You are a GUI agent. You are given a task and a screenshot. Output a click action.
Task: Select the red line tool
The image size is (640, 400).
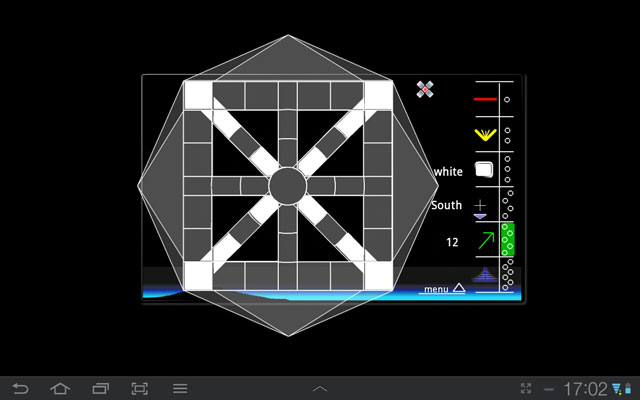tap(485, 99)
